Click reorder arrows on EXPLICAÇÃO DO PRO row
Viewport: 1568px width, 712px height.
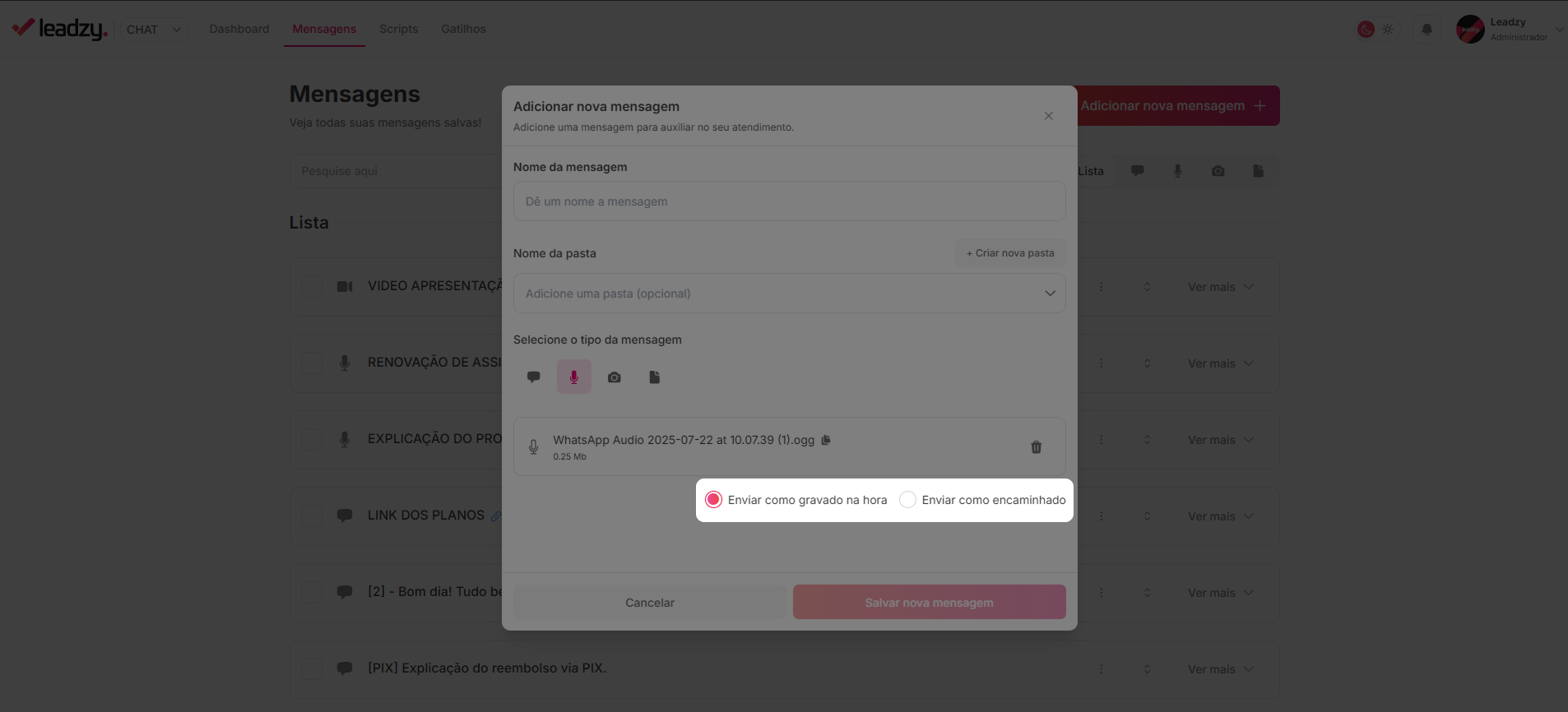(x=1148, y=440)
